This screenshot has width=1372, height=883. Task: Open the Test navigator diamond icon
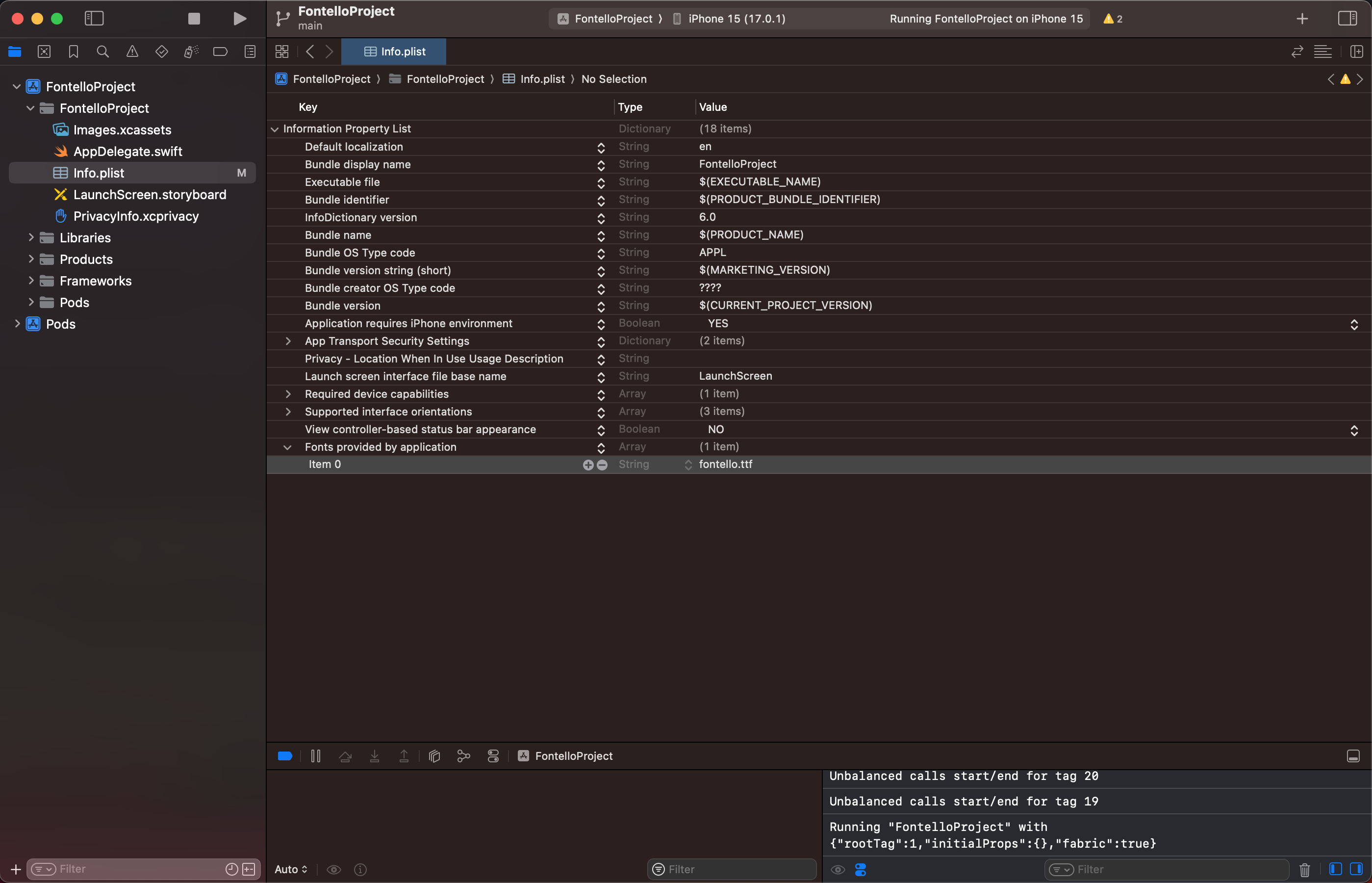click(162, 52)
